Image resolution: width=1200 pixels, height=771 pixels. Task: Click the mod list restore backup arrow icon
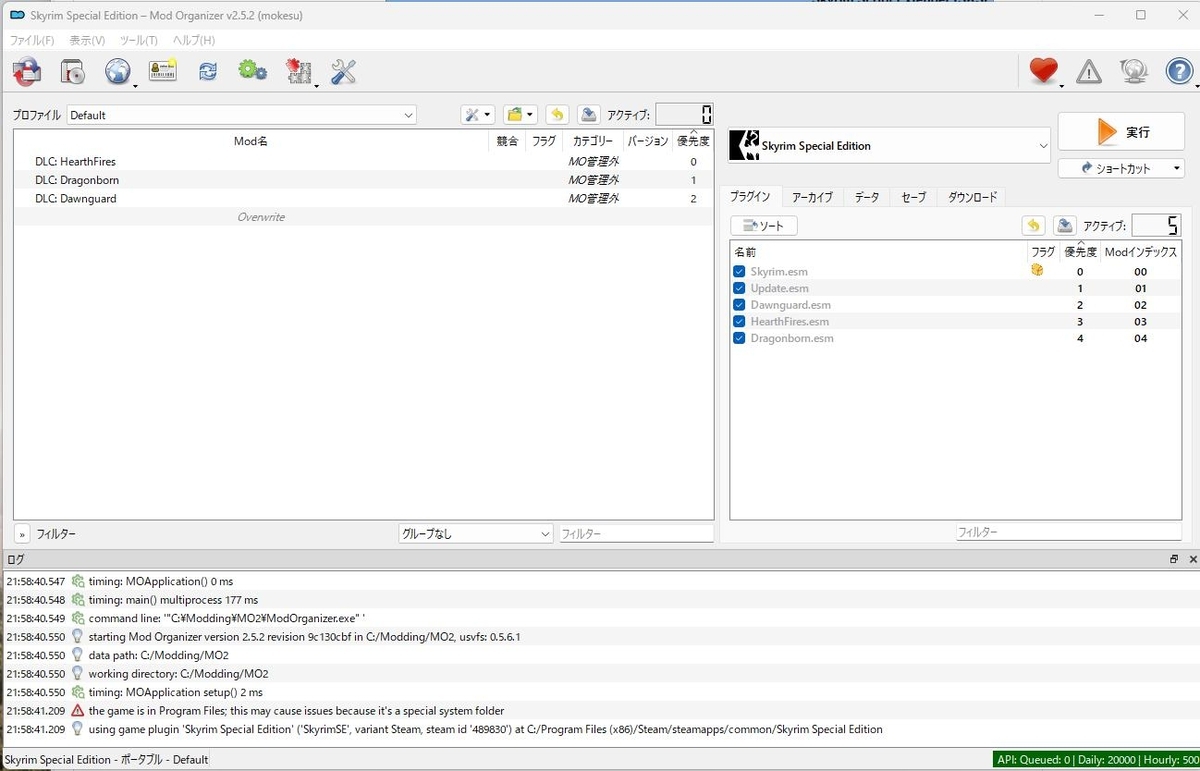tap(557, 115)
